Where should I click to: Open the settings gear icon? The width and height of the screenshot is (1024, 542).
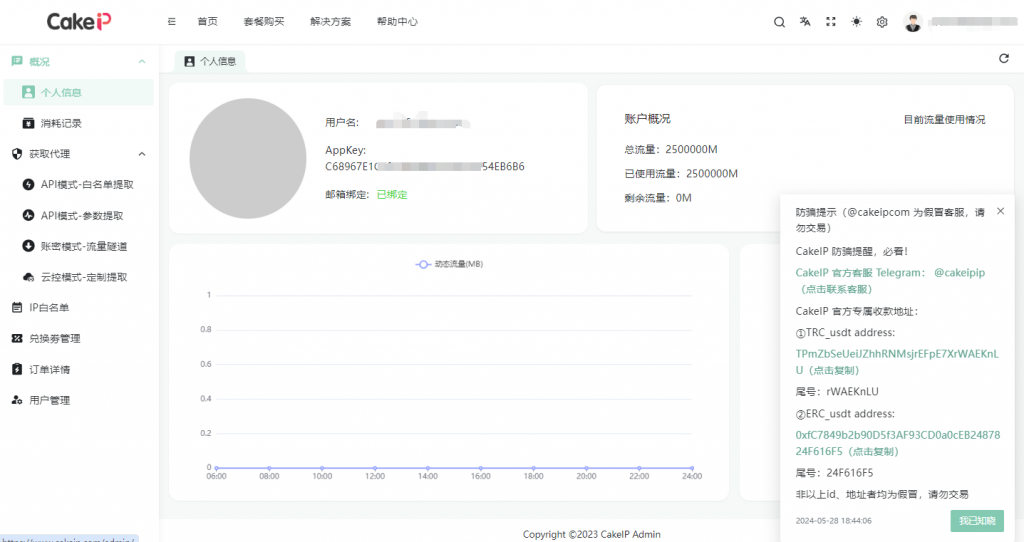pyautogui.click(x=882, y=22)
